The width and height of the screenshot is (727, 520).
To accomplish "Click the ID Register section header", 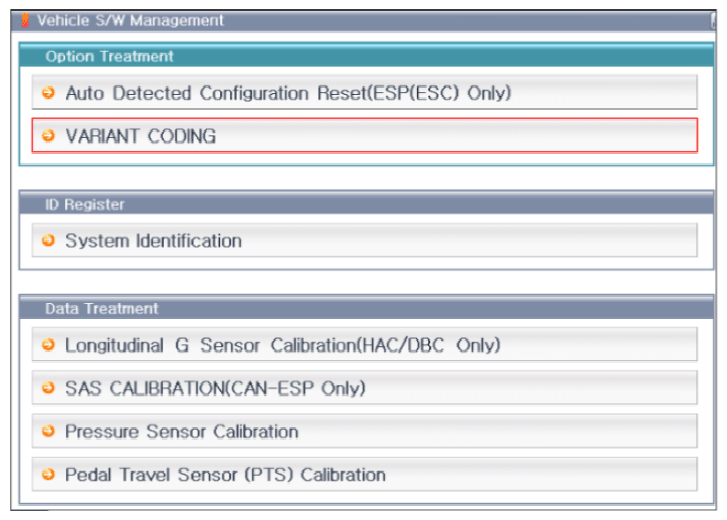I will point(85,204).
